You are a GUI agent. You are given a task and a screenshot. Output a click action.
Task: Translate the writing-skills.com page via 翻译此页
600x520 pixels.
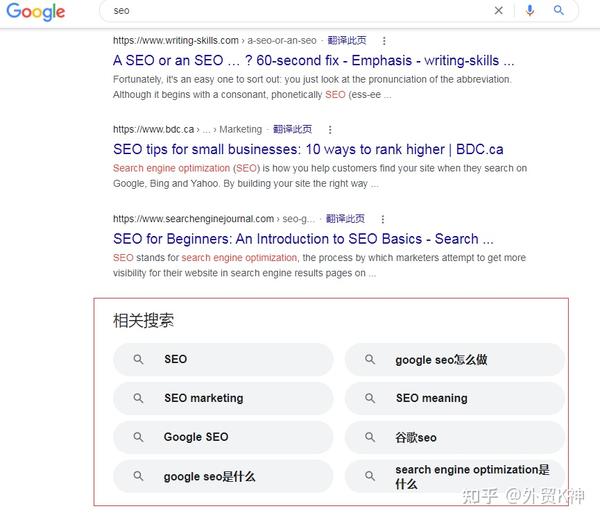click(x=347, y=40)
